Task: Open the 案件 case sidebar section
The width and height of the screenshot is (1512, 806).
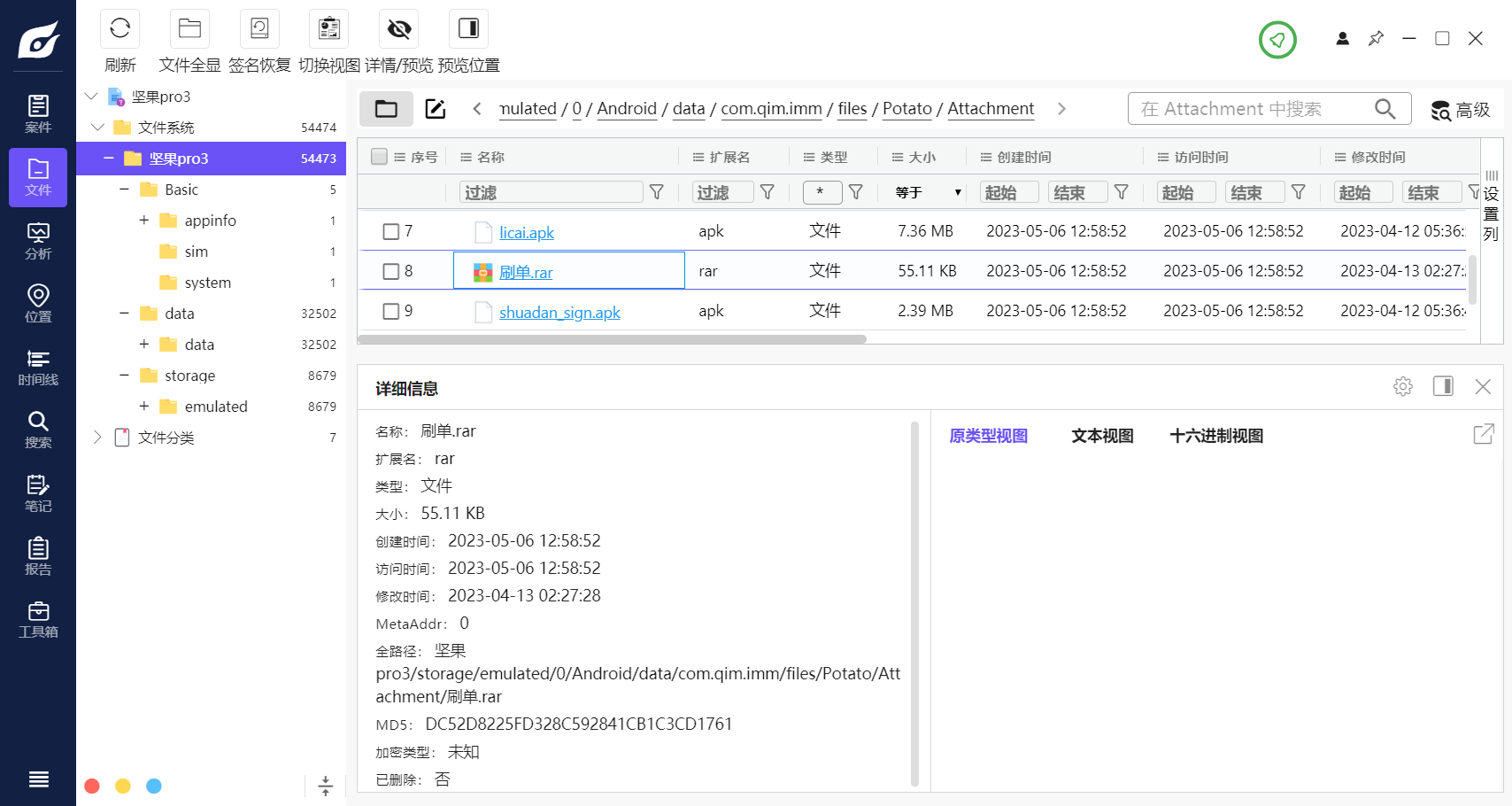Action: 38,114
